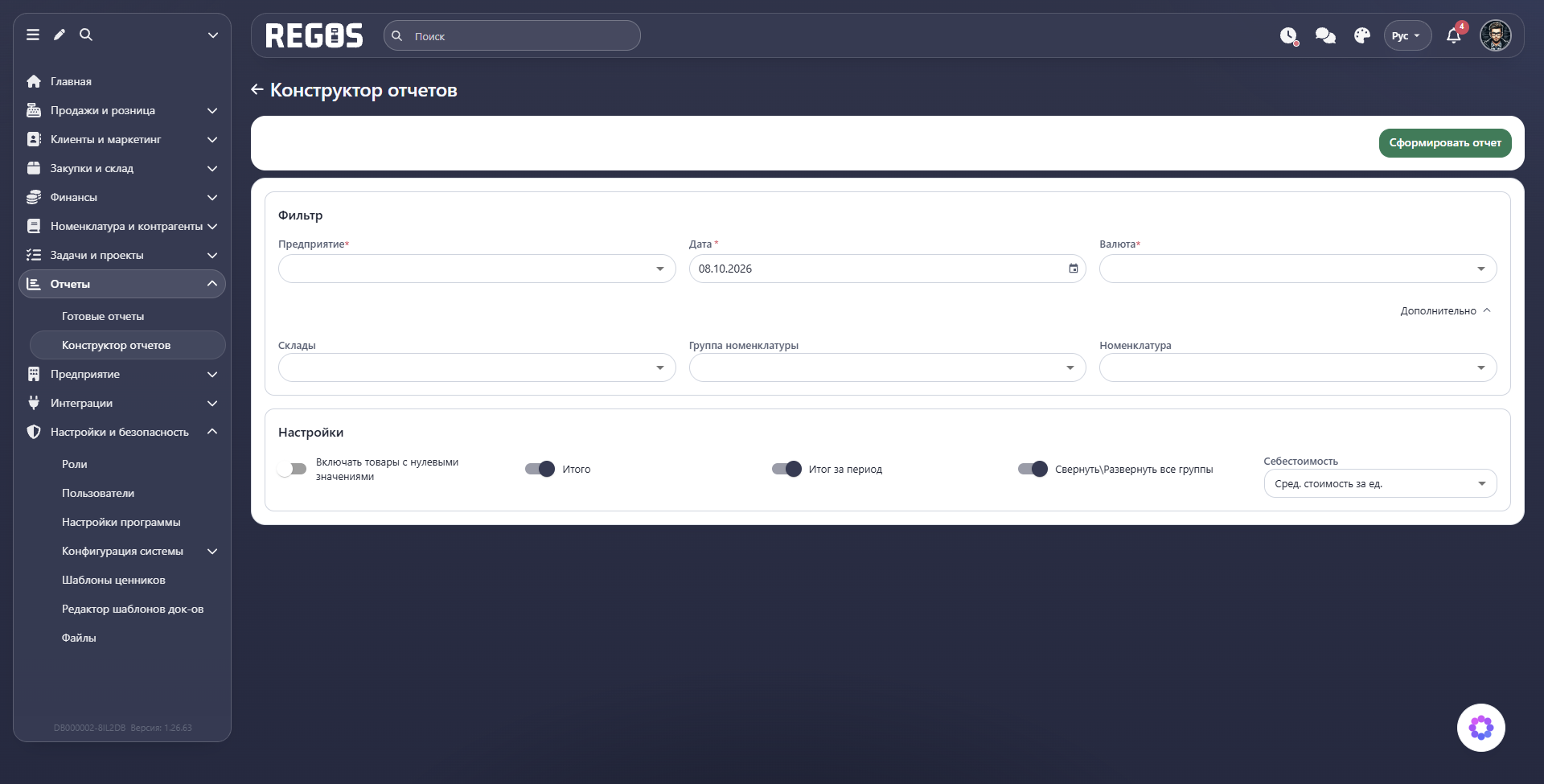Collapse sidebar header chevron
1544x784 pixels.
pos(213,35)
